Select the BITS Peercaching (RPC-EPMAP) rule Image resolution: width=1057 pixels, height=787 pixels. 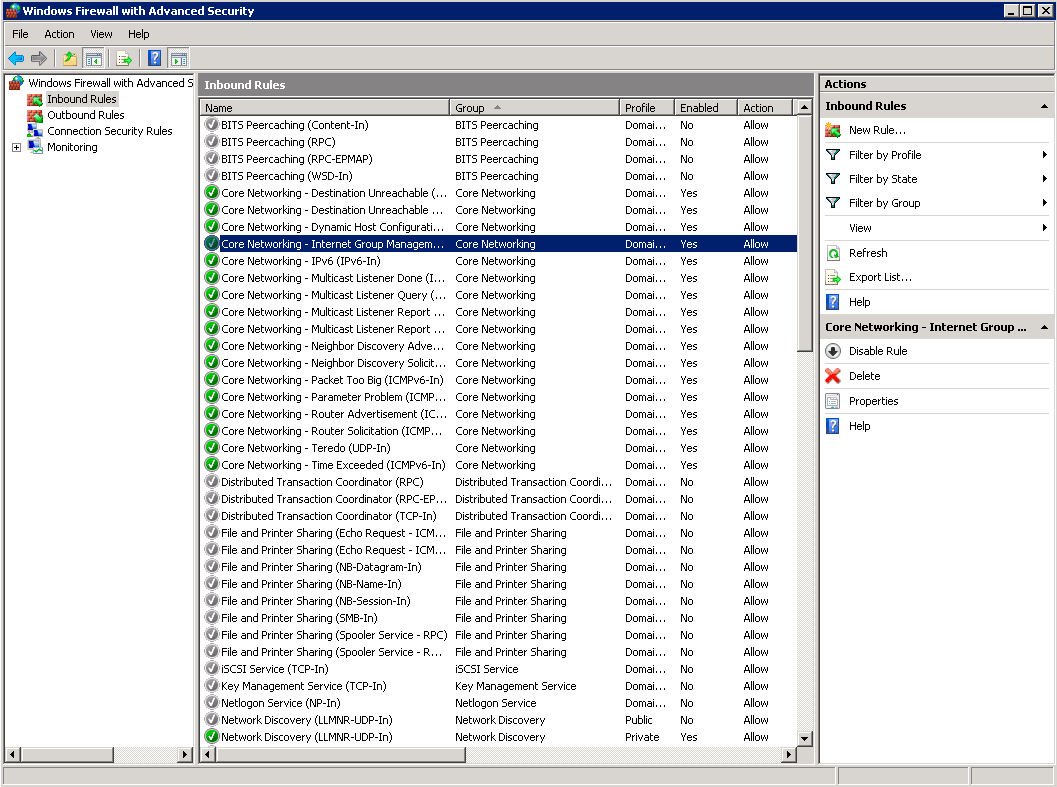(499, 159)
